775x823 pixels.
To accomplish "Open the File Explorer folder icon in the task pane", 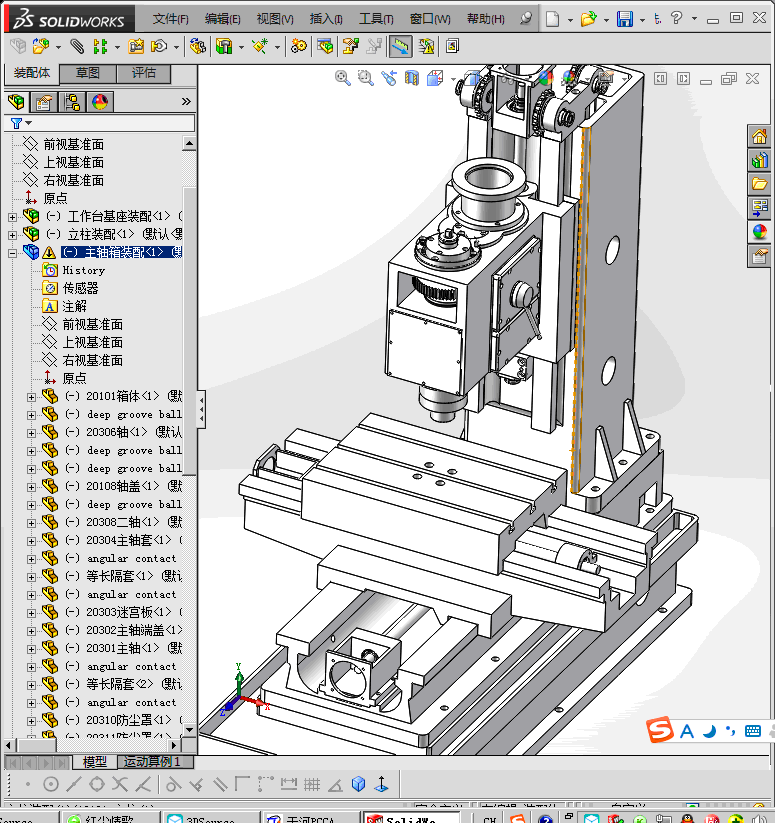I will coord(759,184).
